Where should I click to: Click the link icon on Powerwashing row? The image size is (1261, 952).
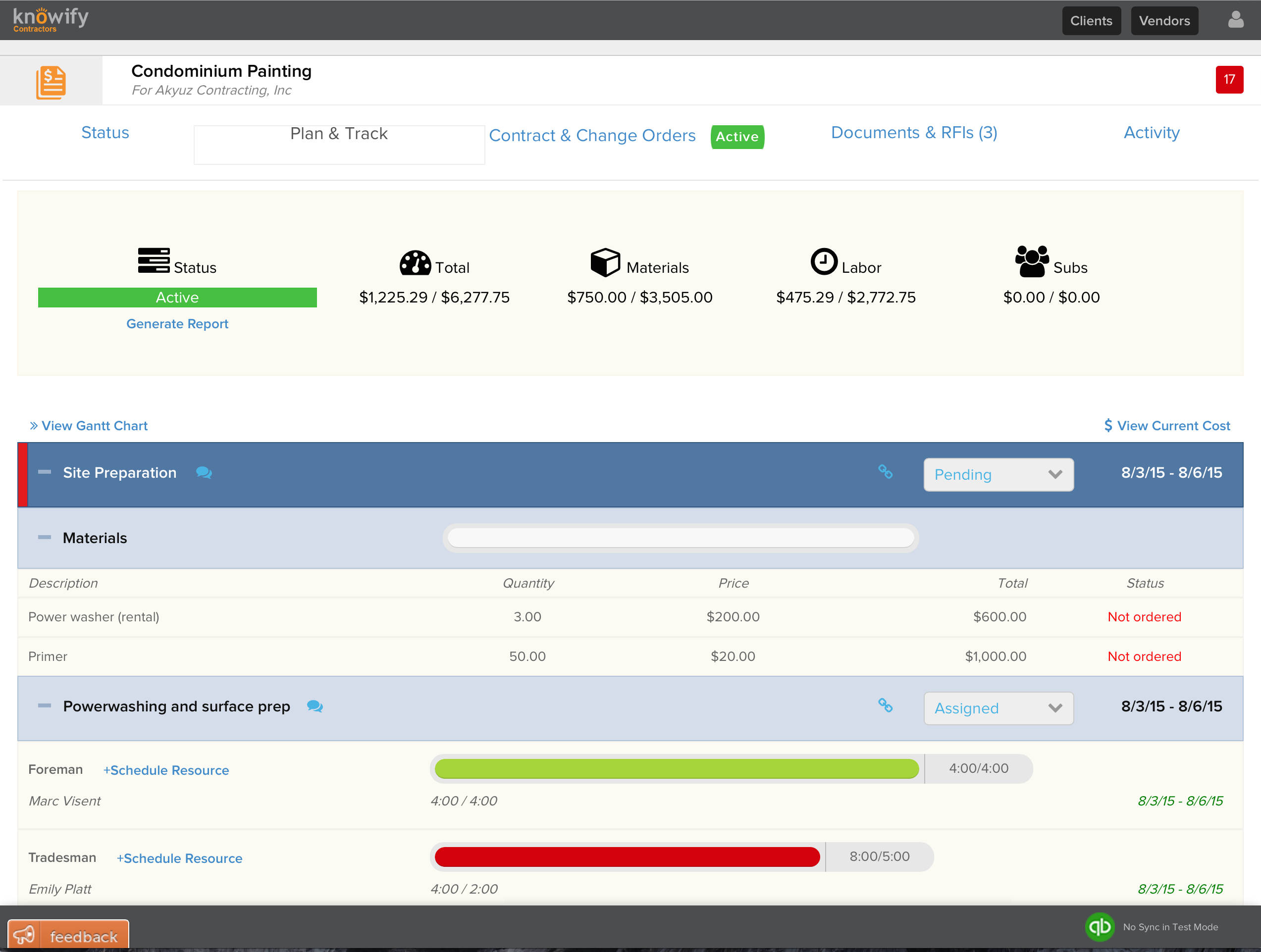pos(886,706)
